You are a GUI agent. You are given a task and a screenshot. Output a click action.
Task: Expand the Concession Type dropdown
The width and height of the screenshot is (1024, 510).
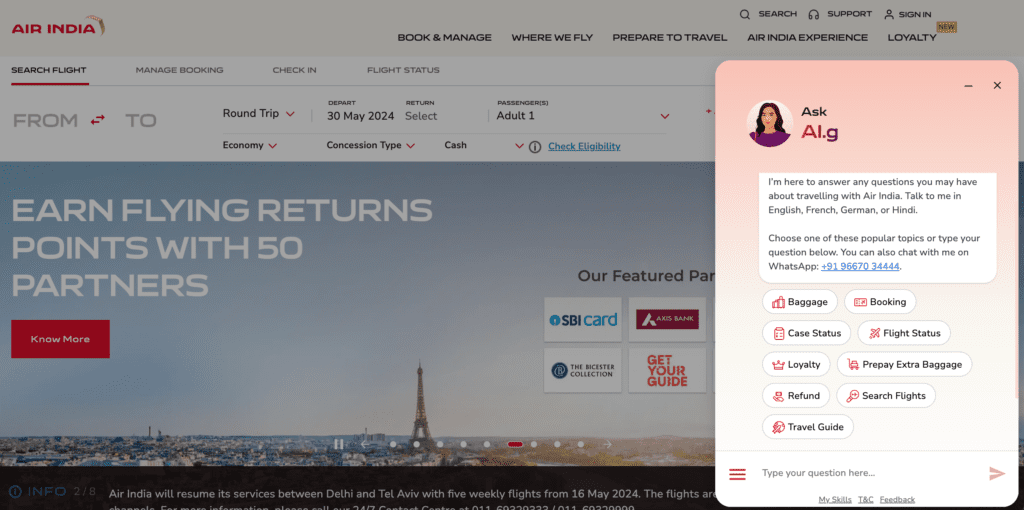point(371,146)
